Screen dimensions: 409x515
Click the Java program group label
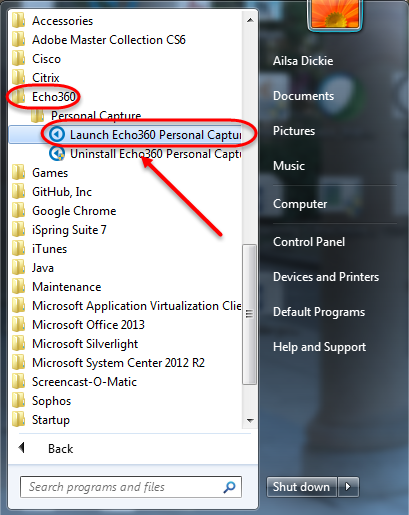[x=43, y=268]
